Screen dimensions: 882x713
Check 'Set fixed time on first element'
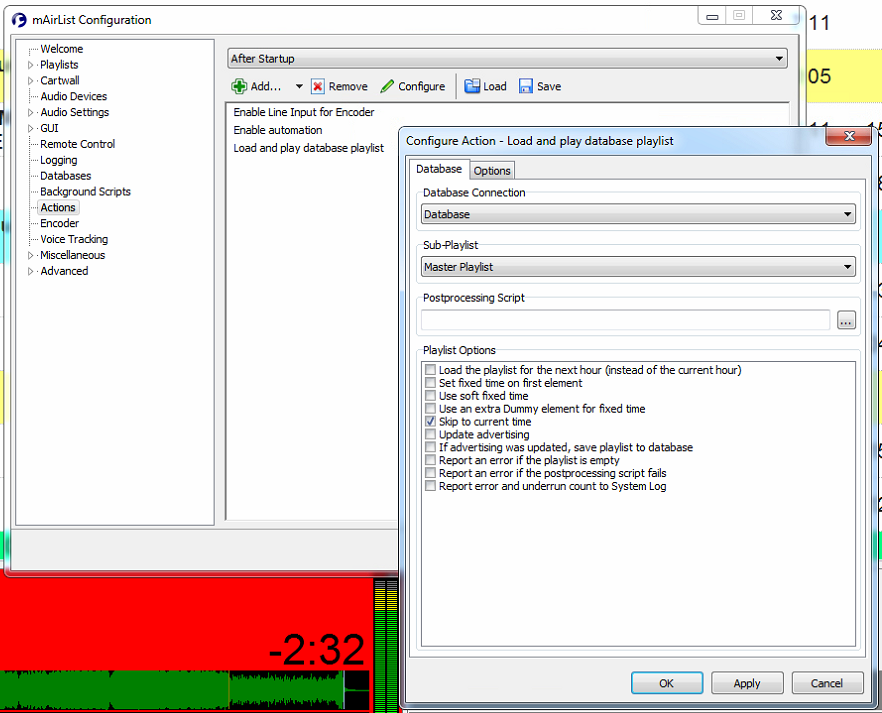pyautogui.click(x=430, y=383)
